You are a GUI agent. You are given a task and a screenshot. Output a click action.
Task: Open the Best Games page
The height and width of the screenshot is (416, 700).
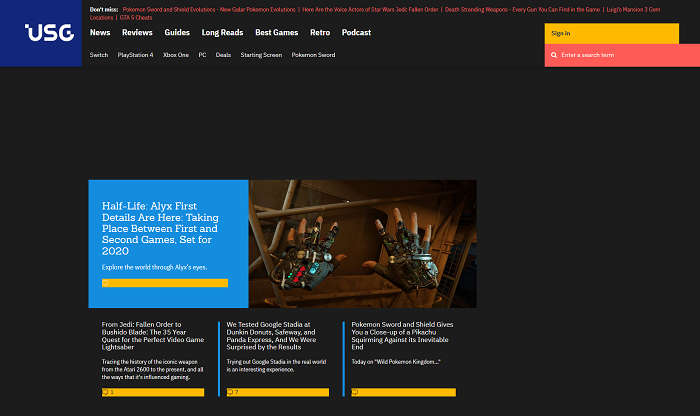(x=276, y=33)
